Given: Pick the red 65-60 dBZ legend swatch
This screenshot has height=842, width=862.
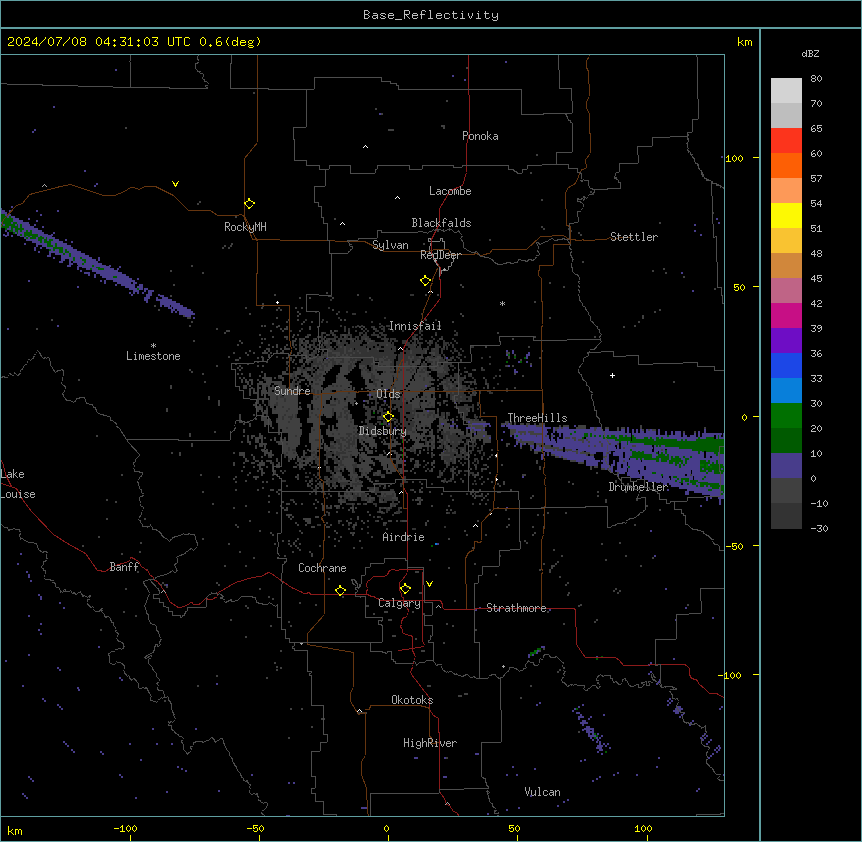Looking at the screenshot, I should pyautogui.click(x=786, y=140).
